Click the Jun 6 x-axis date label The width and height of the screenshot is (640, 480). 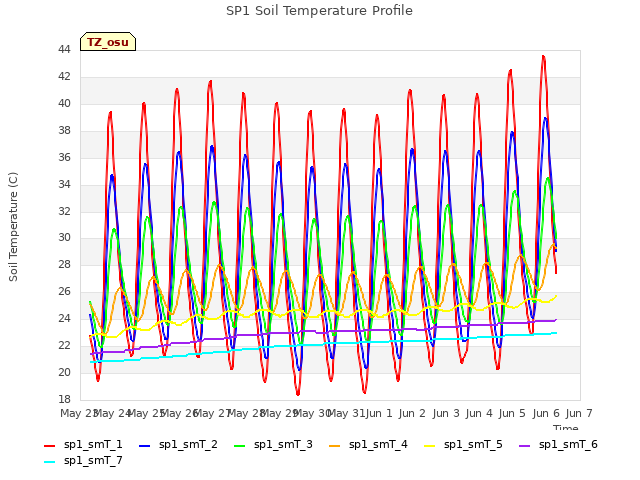pyautogui.click(x=546, y=413)
